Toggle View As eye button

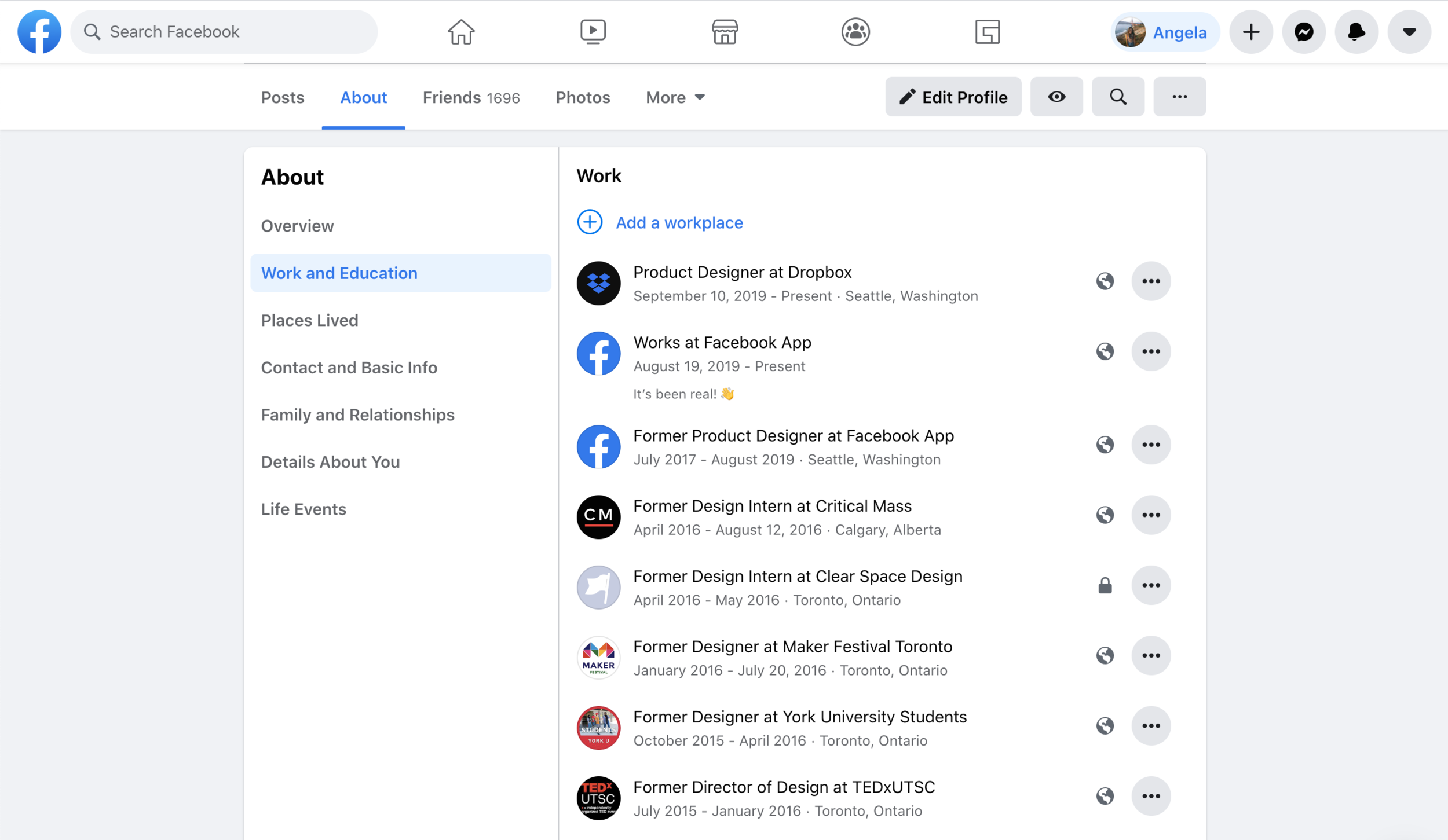click(x=1056, y=97)
